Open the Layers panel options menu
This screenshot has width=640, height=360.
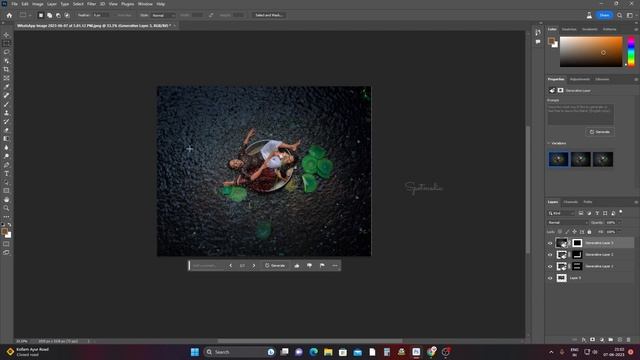636,202
